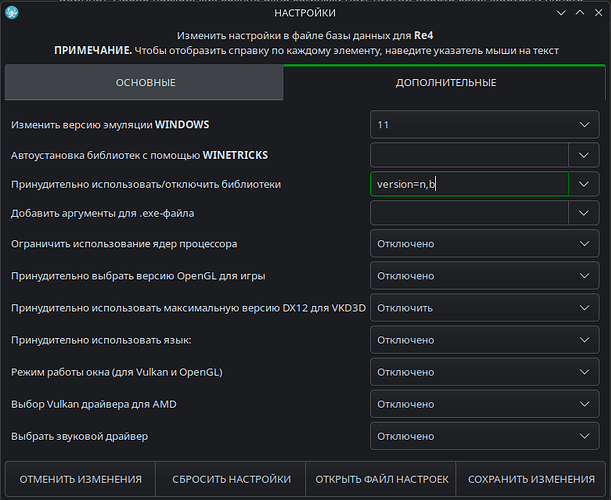Click the arrow next to the 'version=n,b' field
The width and height of the screenshot is (611, 500).
pos(584,184)
